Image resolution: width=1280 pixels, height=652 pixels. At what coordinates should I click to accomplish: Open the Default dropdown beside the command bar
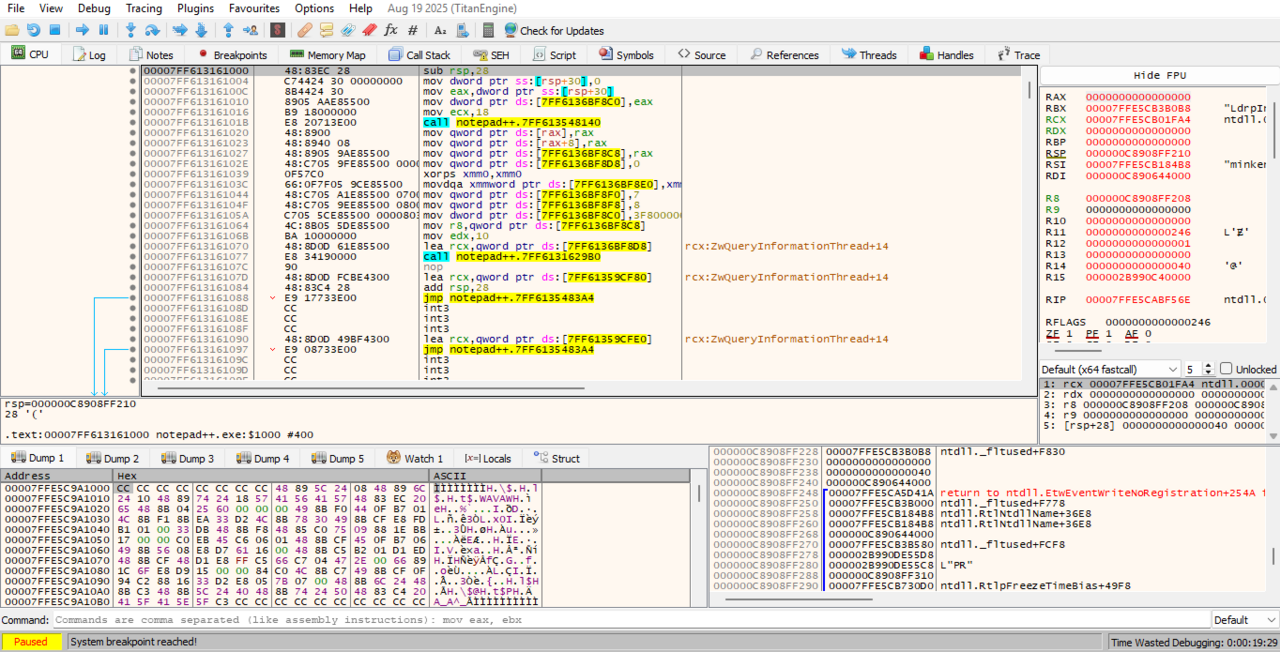1243,620
